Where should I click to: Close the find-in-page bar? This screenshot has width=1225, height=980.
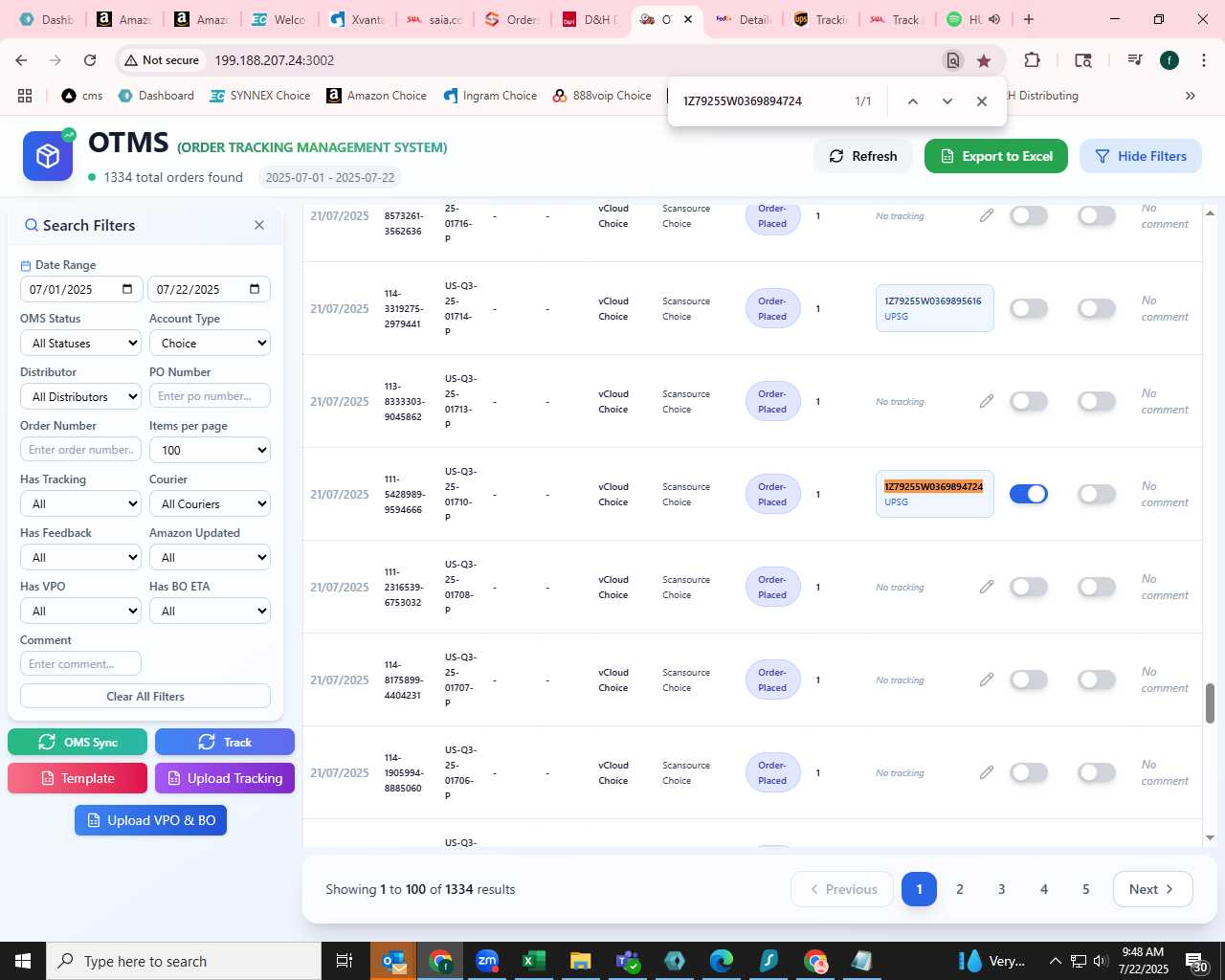point(982,101)
